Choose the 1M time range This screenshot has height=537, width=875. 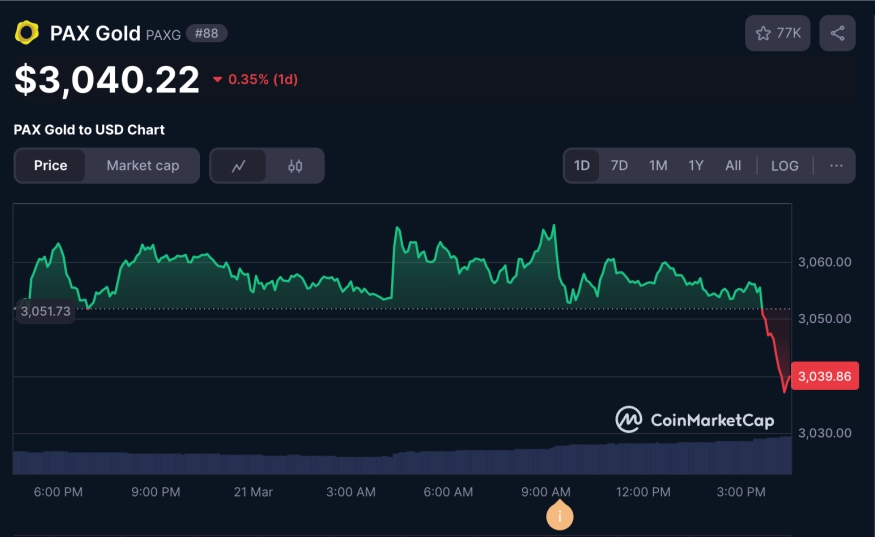click(657, 166)
